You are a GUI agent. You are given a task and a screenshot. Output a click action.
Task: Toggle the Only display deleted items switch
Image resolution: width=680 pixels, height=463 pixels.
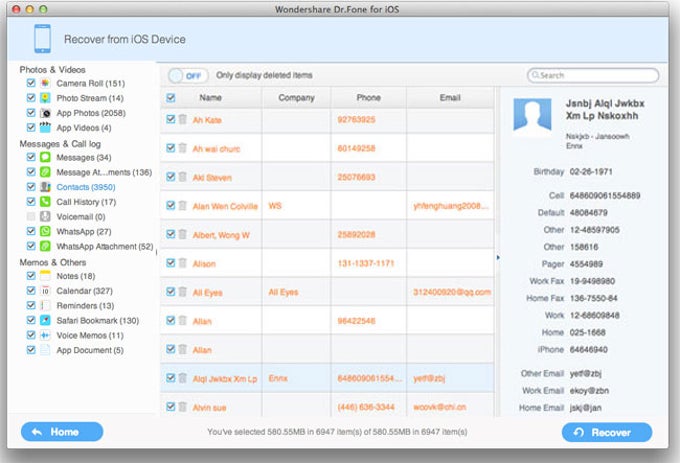pyautogui.click(x=188, y=76)
